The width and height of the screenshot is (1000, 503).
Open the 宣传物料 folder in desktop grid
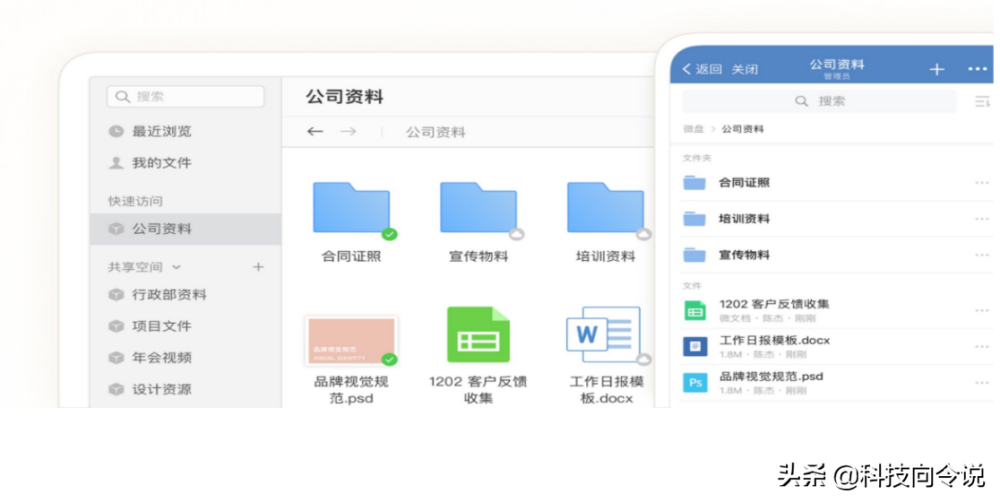[x=478, y=208]
